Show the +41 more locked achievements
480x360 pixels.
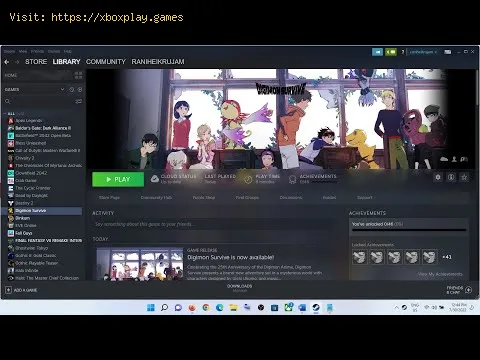[x=447, y=257]
